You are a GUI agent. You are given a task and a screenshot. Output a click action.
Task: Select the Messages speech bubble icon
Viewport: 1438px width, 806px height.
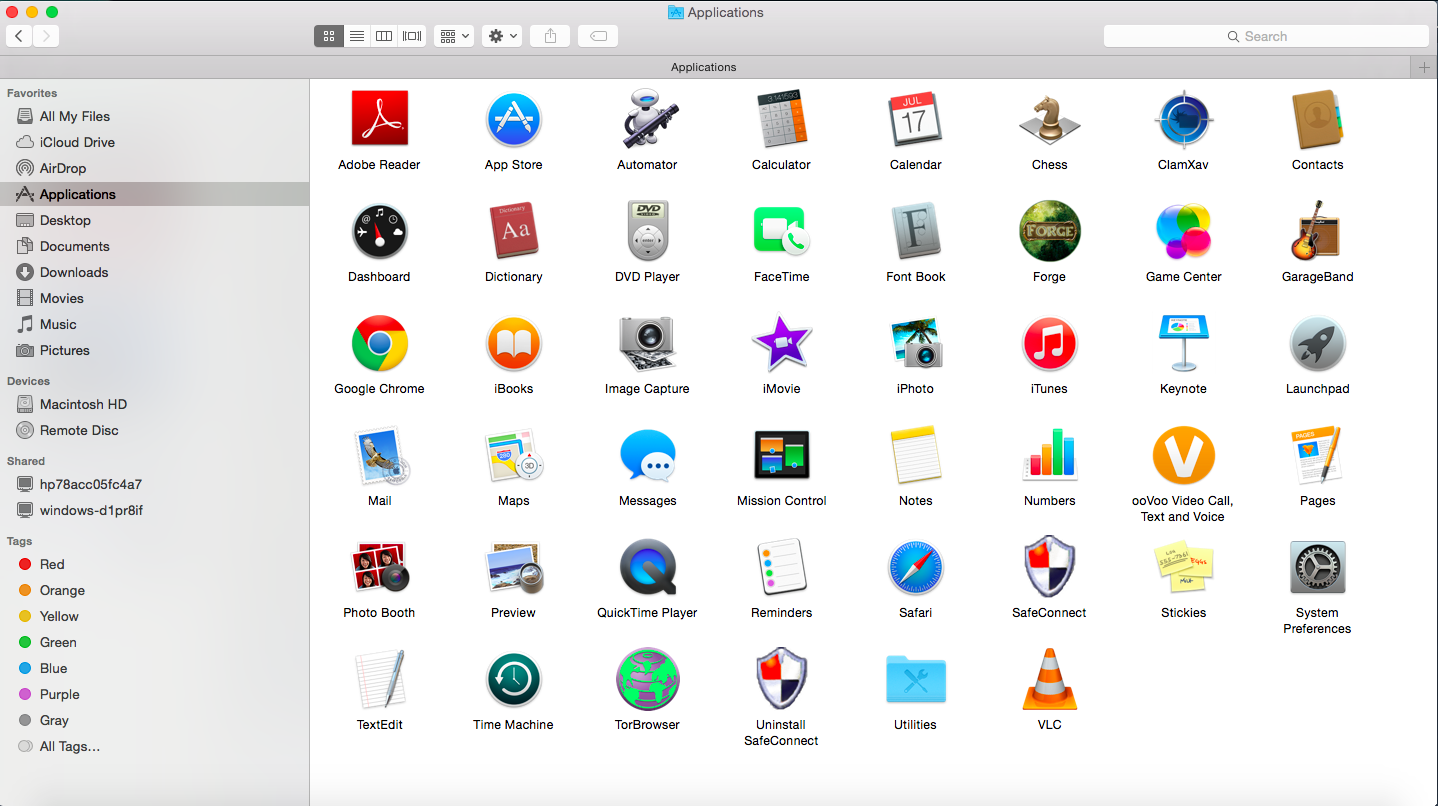(647, 456)
